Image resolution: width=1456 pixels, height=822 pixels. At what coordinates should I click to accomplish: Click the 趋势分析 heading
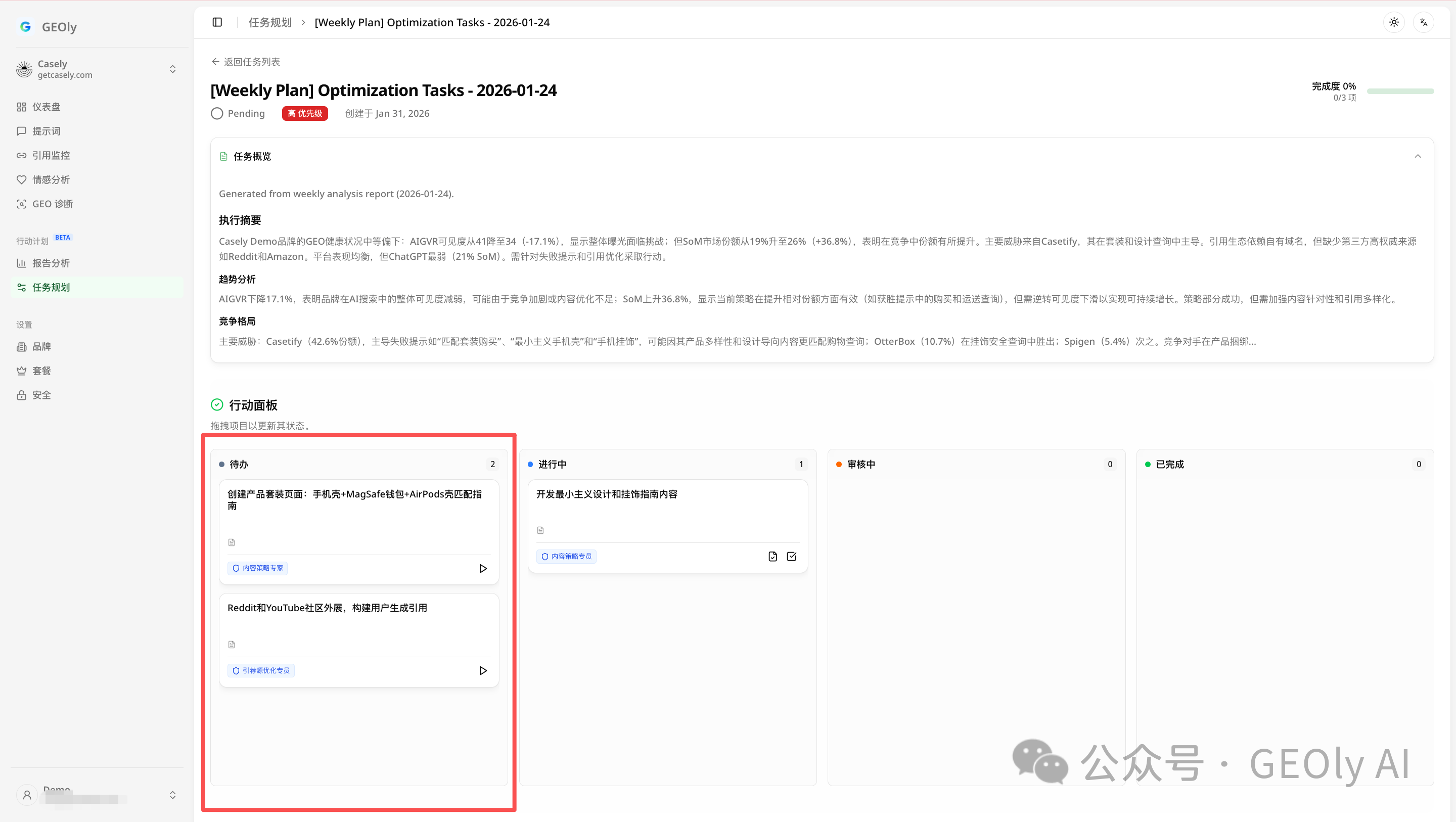[238, 279]
